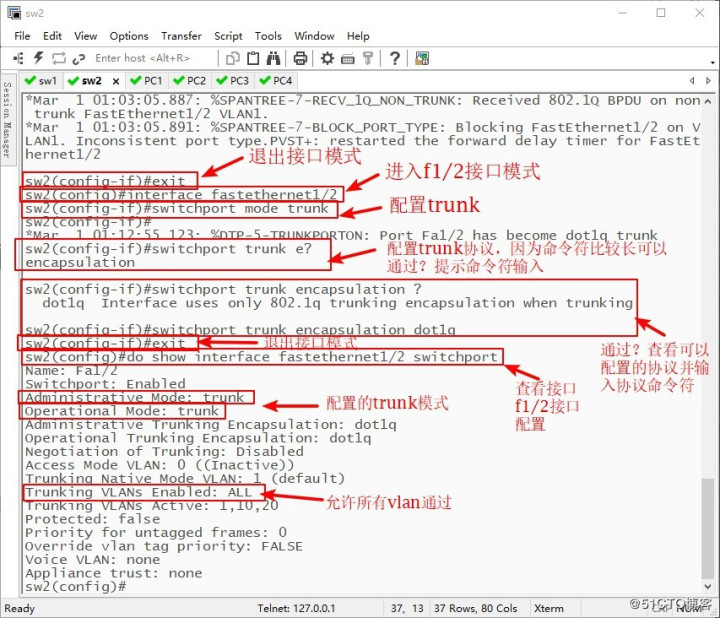Click the line 'Administrative Mode: trunk'
The width and height of the screenshot is (720, 618).
tap(135, 397)
